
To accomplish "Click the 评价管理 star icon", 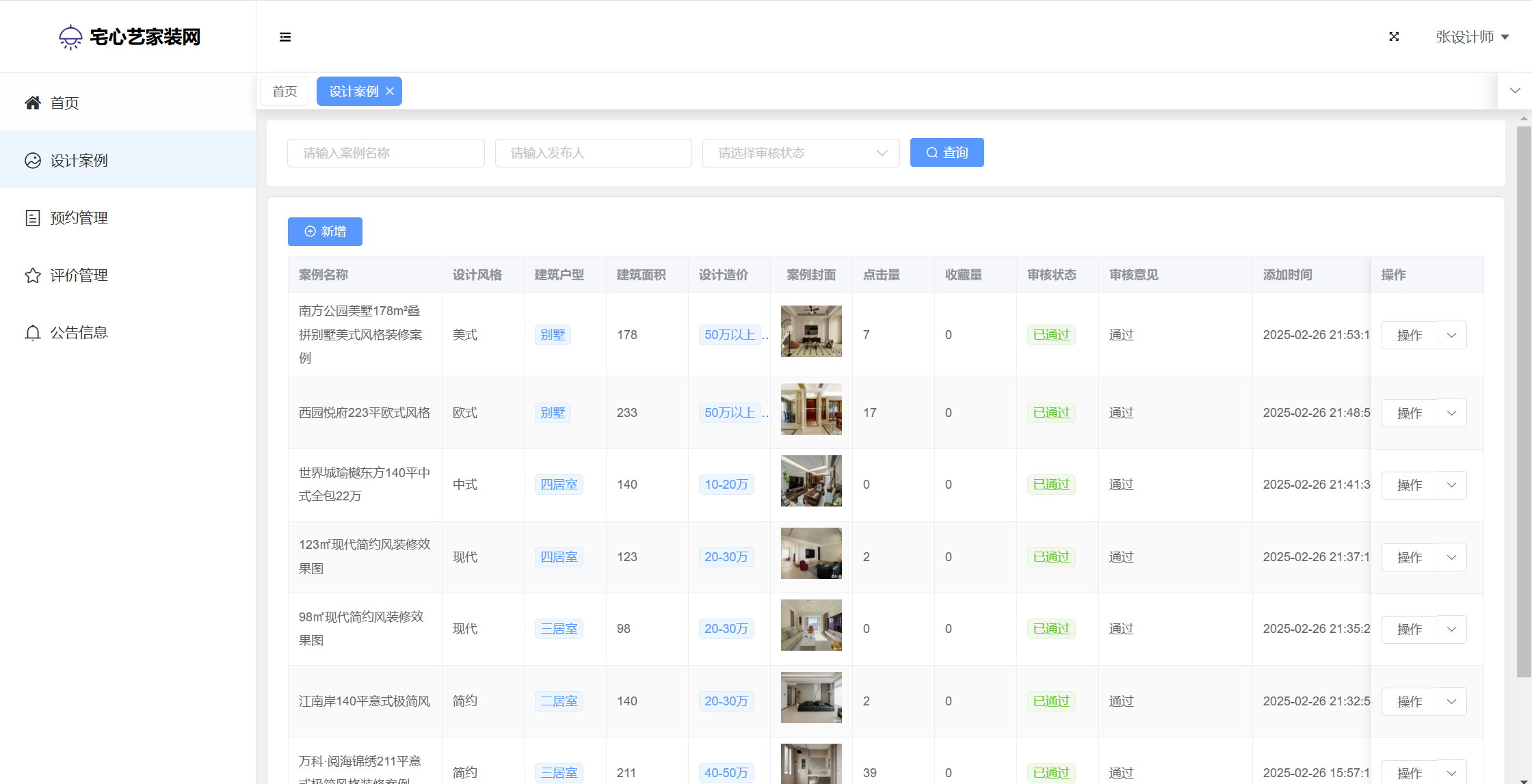I will [33, 275].
